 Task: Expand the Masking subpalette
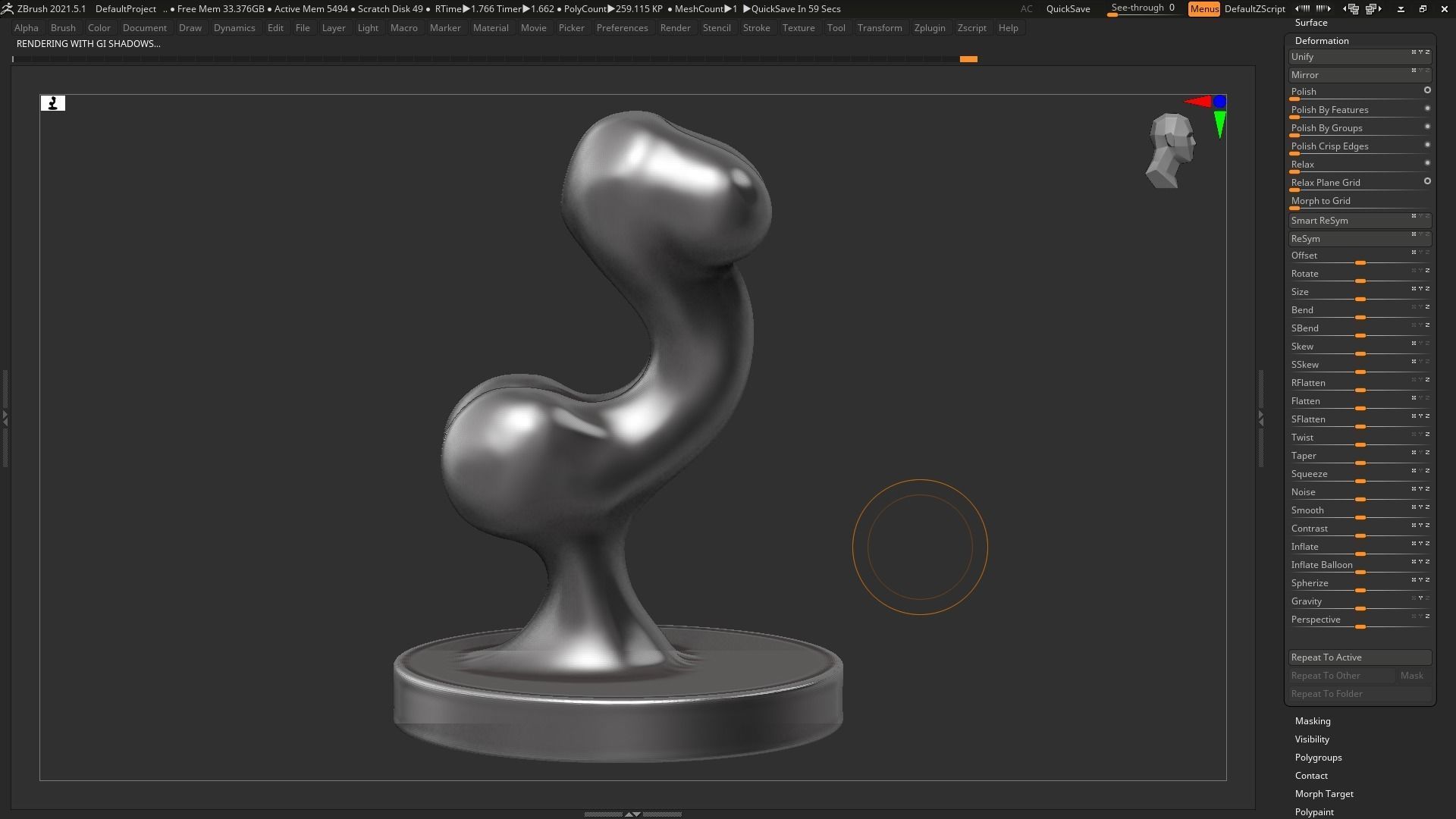tap(1313, 721)
